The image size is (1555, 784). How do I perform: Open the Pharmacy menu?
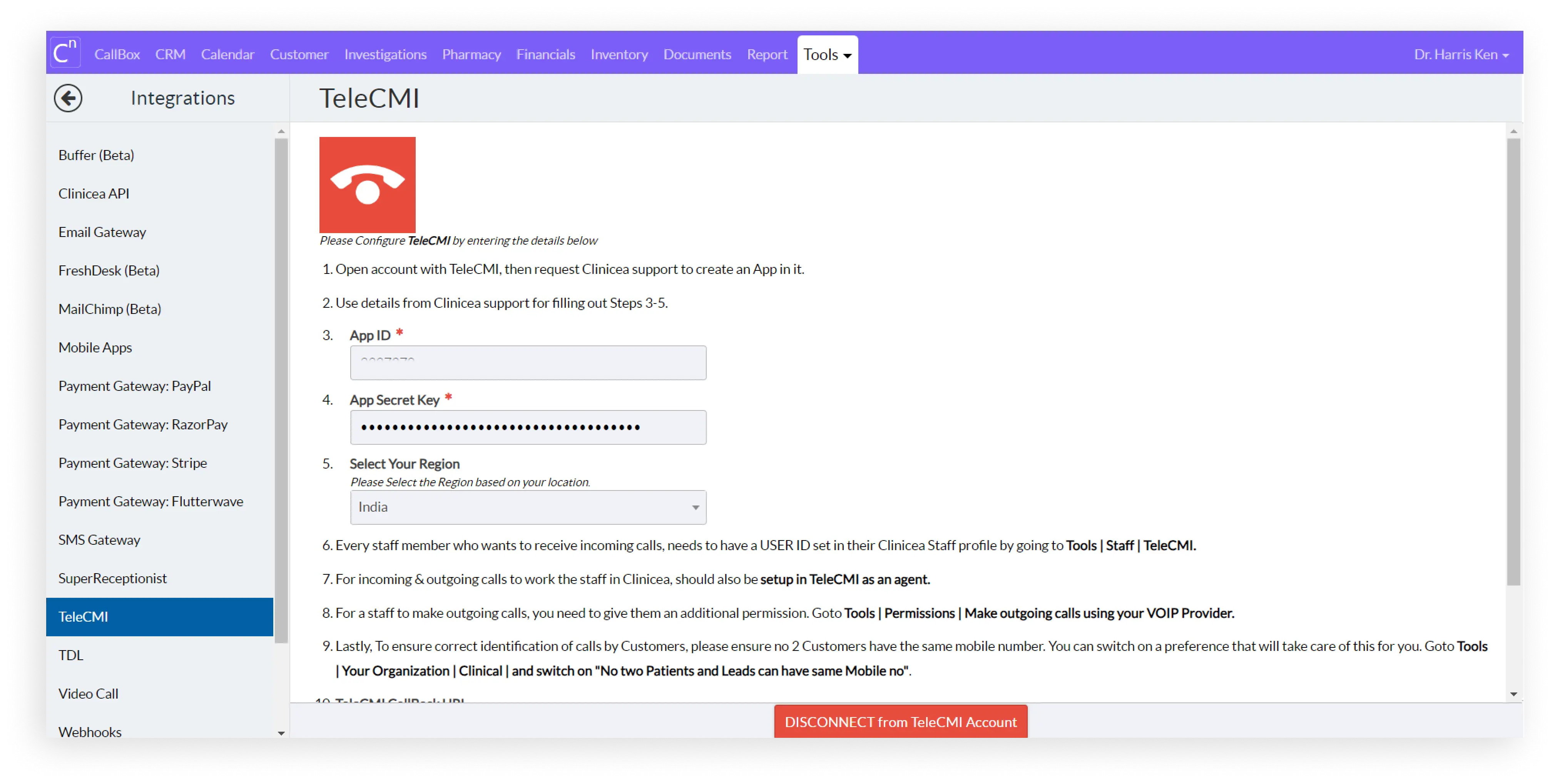click(472, 54)
